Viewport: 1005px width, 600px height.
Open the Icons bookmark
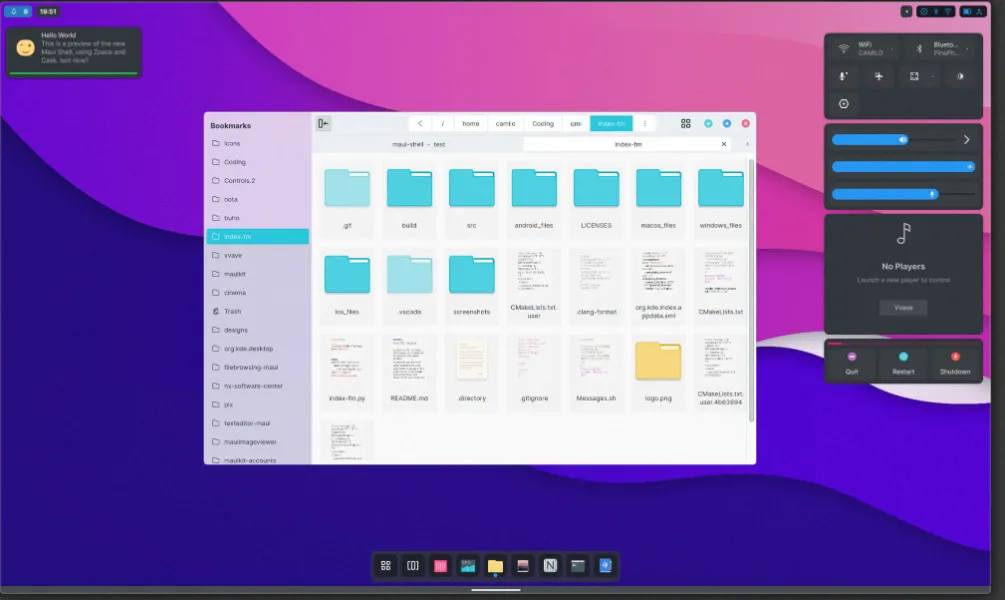click(x=258, y=144)
